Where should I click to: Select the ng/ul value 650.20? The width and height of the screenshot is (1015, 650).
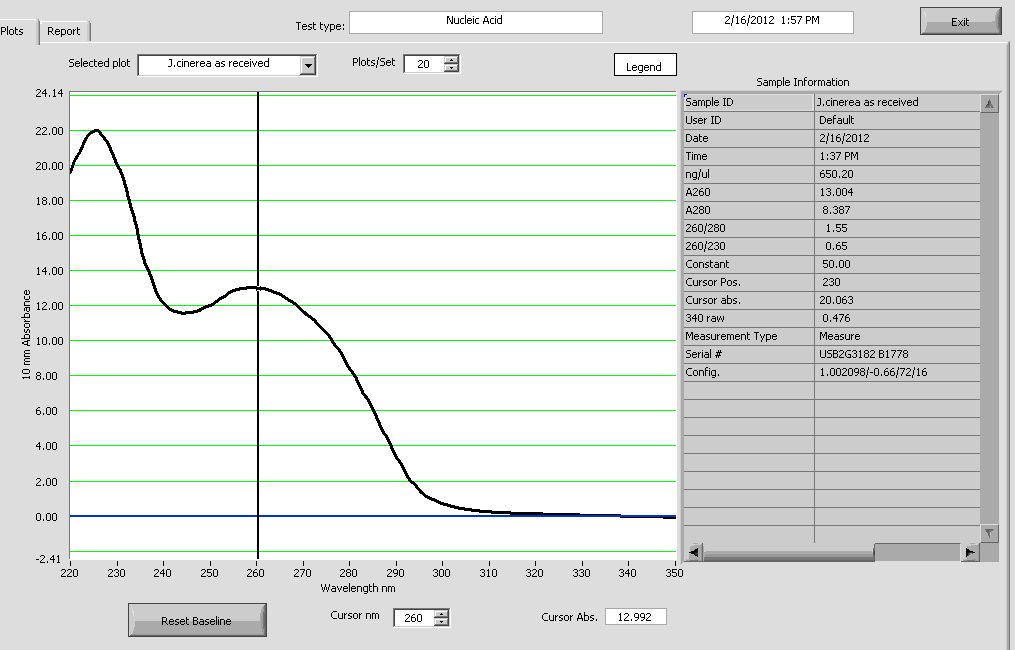click(897, 175)
